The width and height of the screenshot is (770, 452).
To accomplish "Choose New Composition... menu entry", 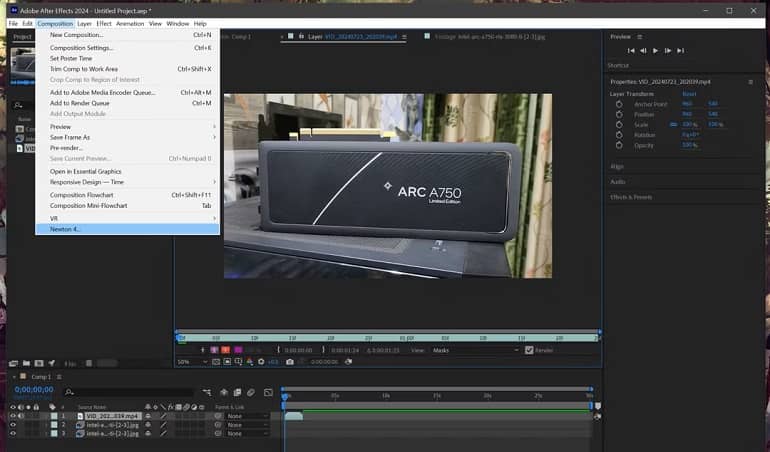I will tap(127, 35).
